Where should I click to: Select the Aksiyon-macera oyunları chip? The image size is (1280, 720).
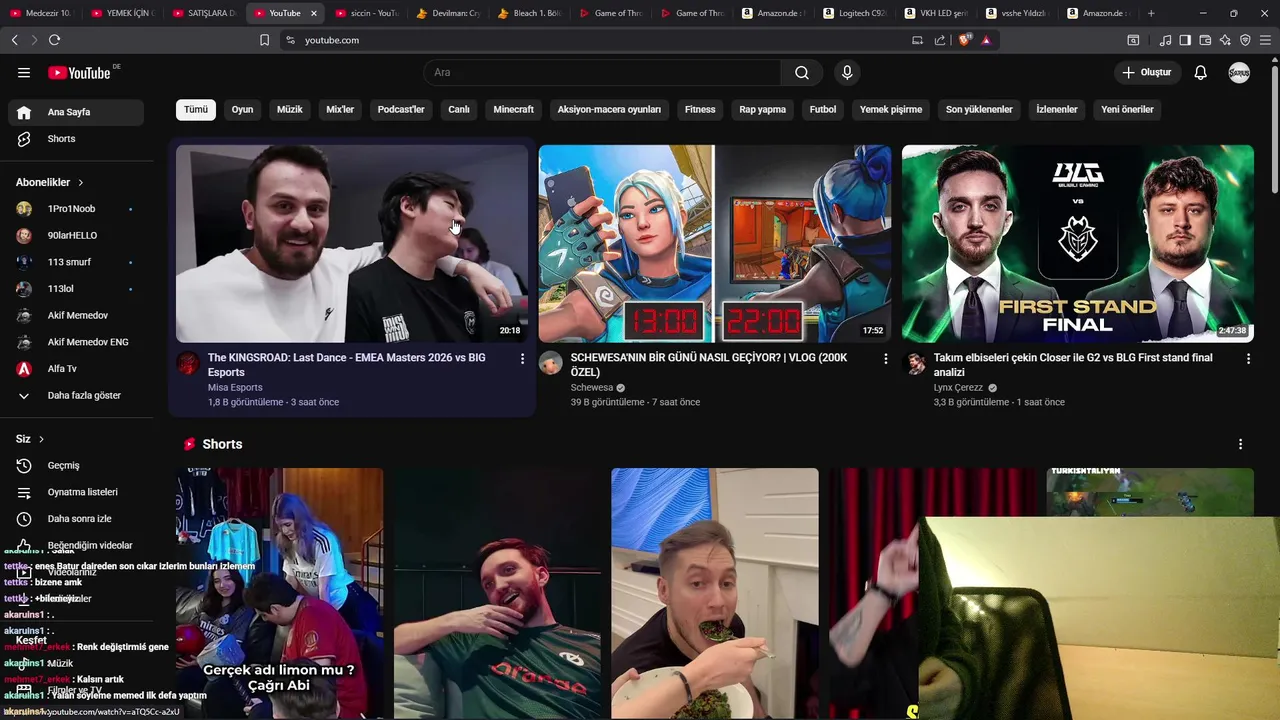coord(609,109)
